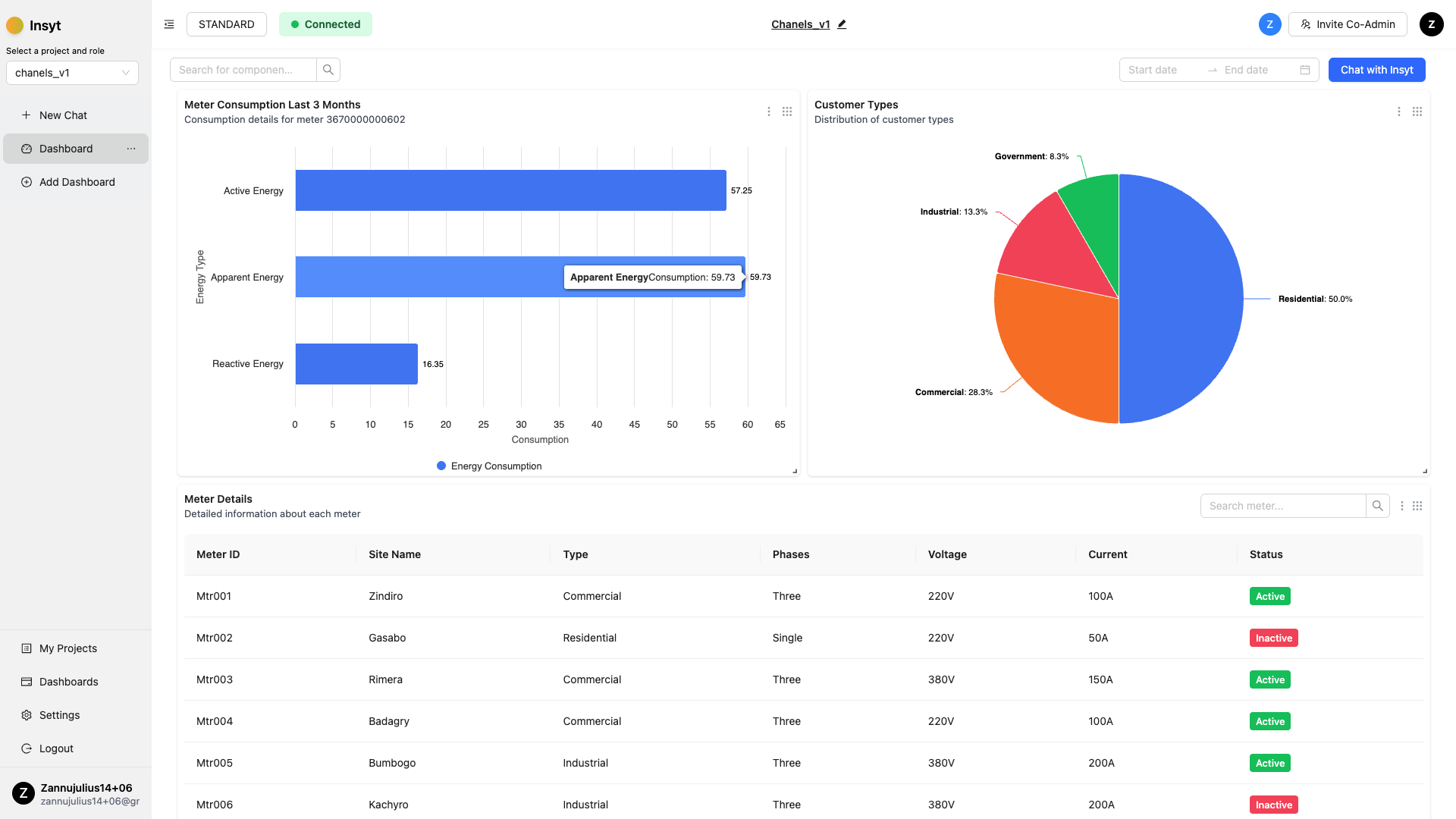The image size is (1456, 819).
Task: Click the Inactive status badge for Mtr002
Action: [1273, 638]
